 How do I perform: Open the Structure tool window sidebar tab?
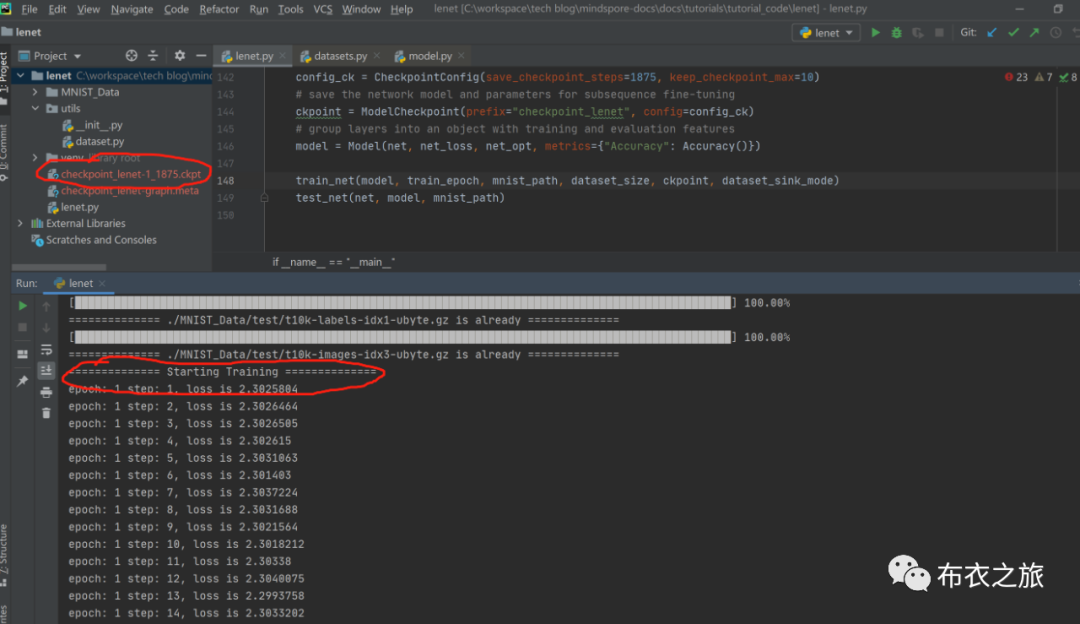[4, 554]
